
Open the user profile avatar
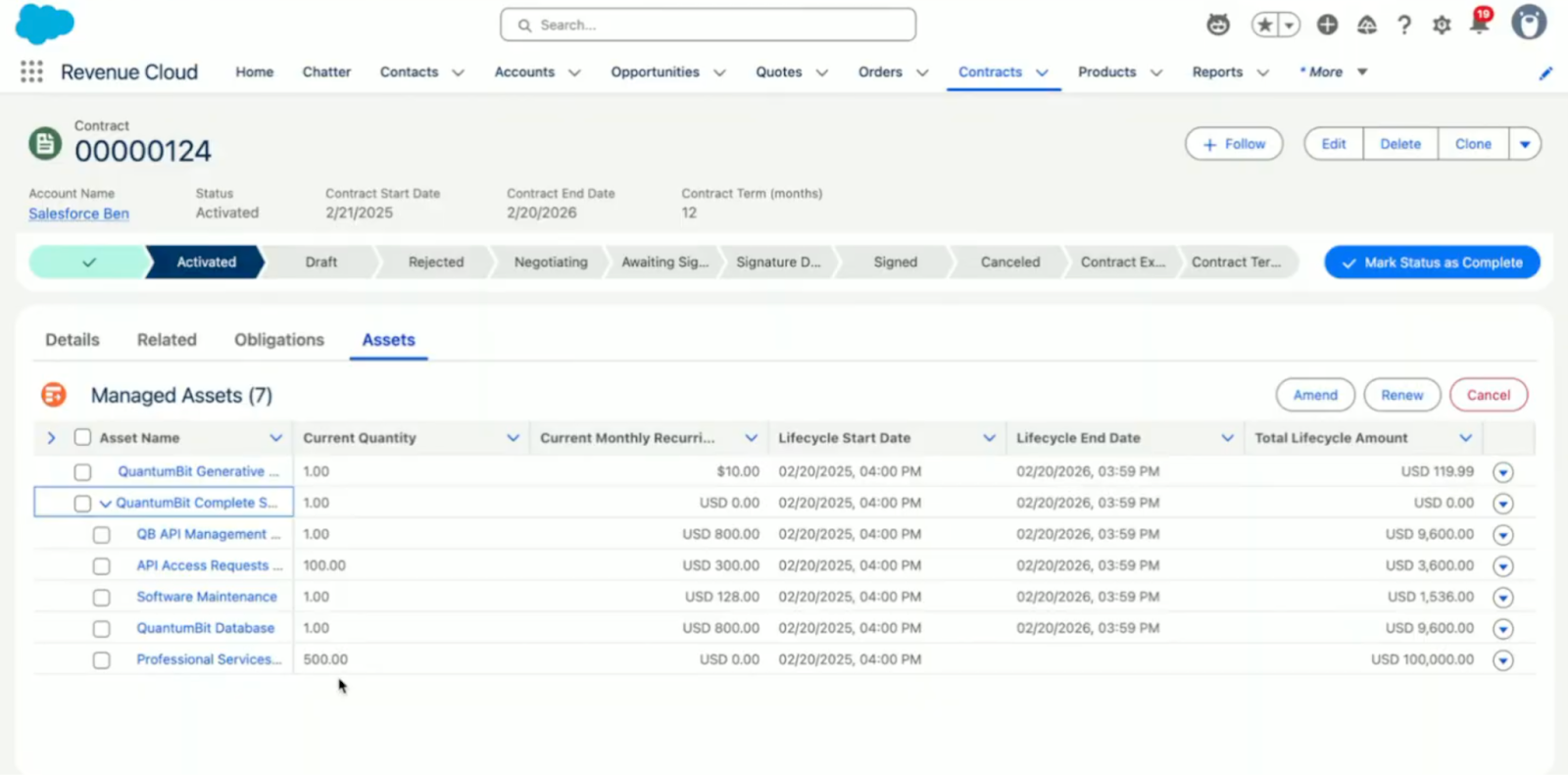[x=1528, y=23]
